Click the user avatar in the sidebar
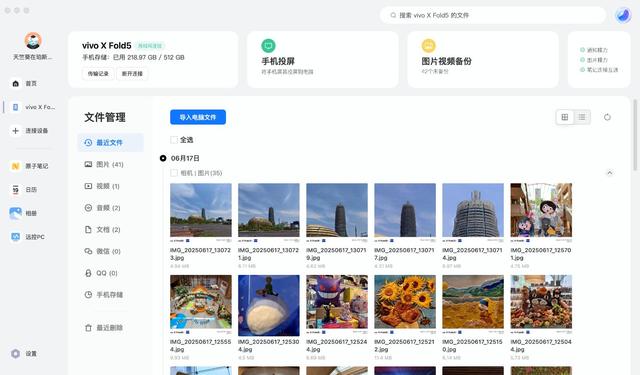The image size is (640, 375). [x=33, y=41]
